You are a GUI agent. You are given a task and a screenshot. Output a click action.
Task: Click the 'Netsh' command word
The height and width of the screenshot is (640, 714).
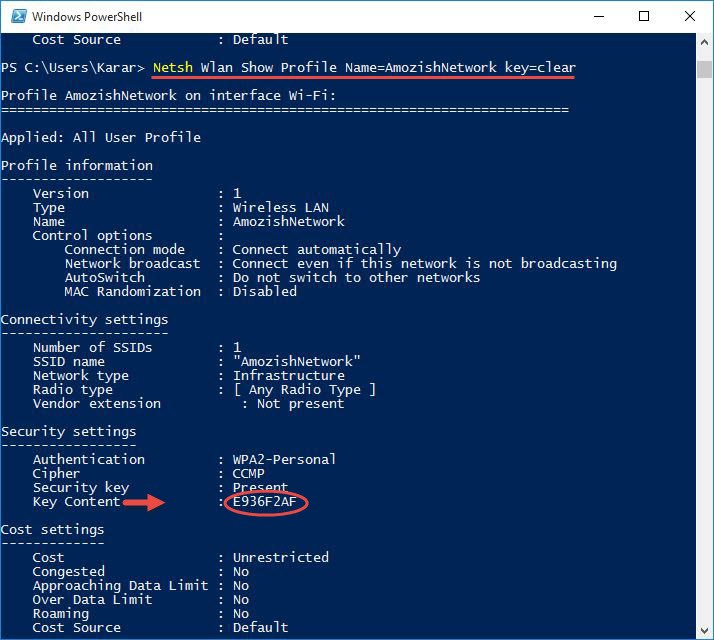pyautogui.click(x=173, y=67)
